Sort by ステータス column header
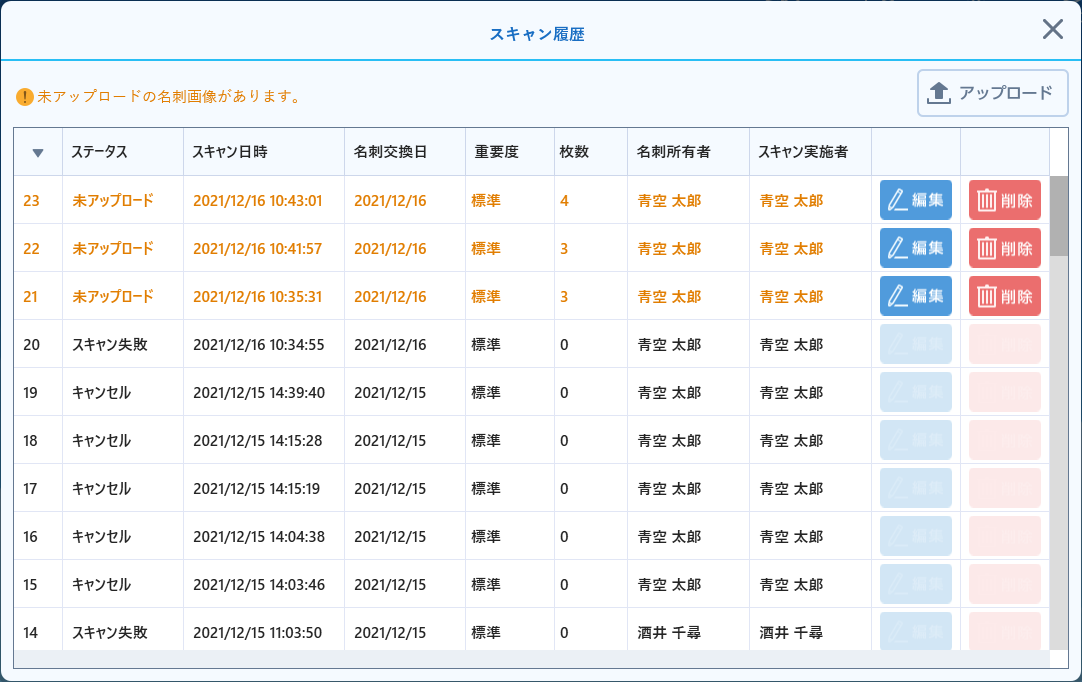This screenshot has width=1083, height=683. point(100,152)
